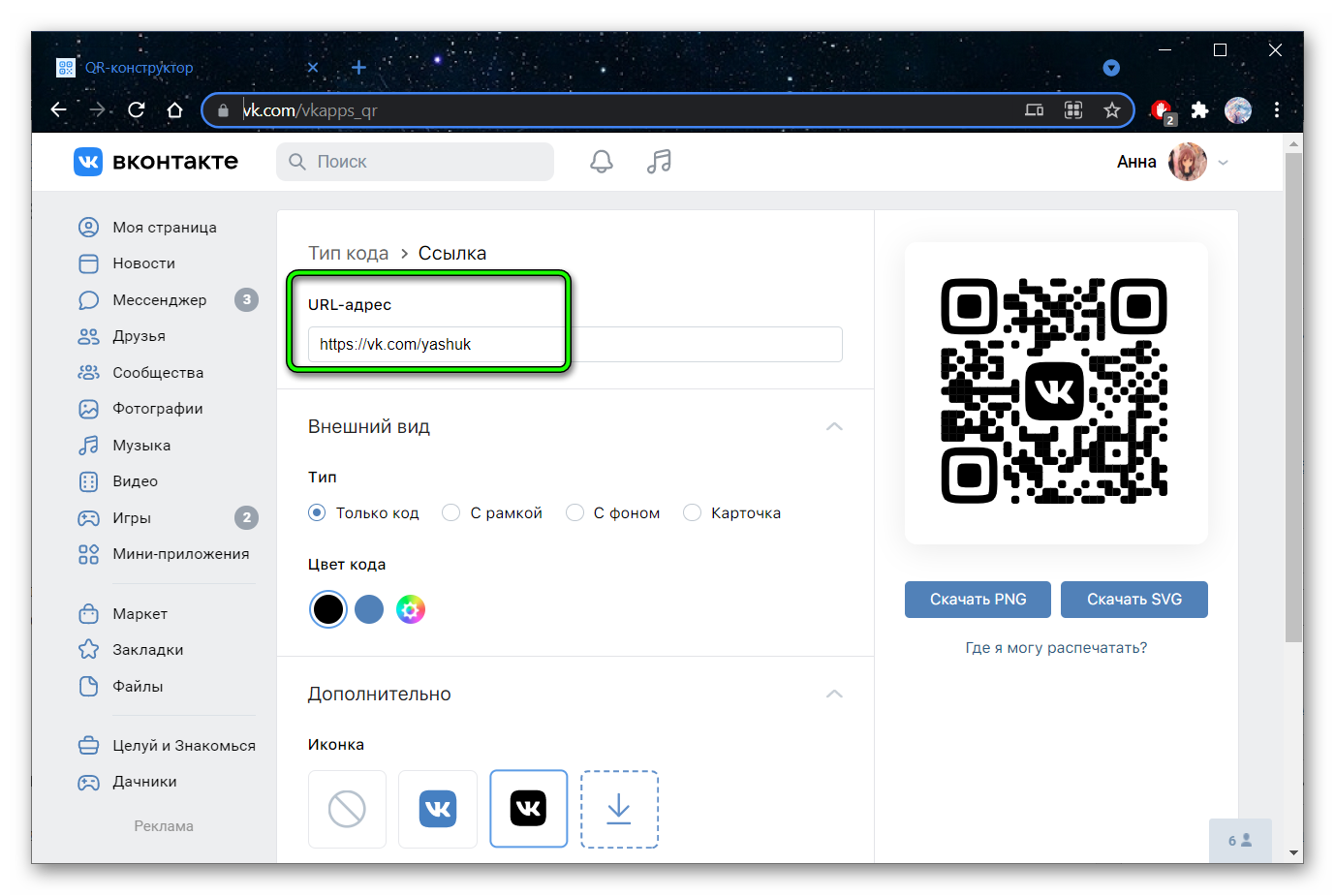Close the QR-конструктор tab
This screenshot has width=1335, height=896.
312,67
